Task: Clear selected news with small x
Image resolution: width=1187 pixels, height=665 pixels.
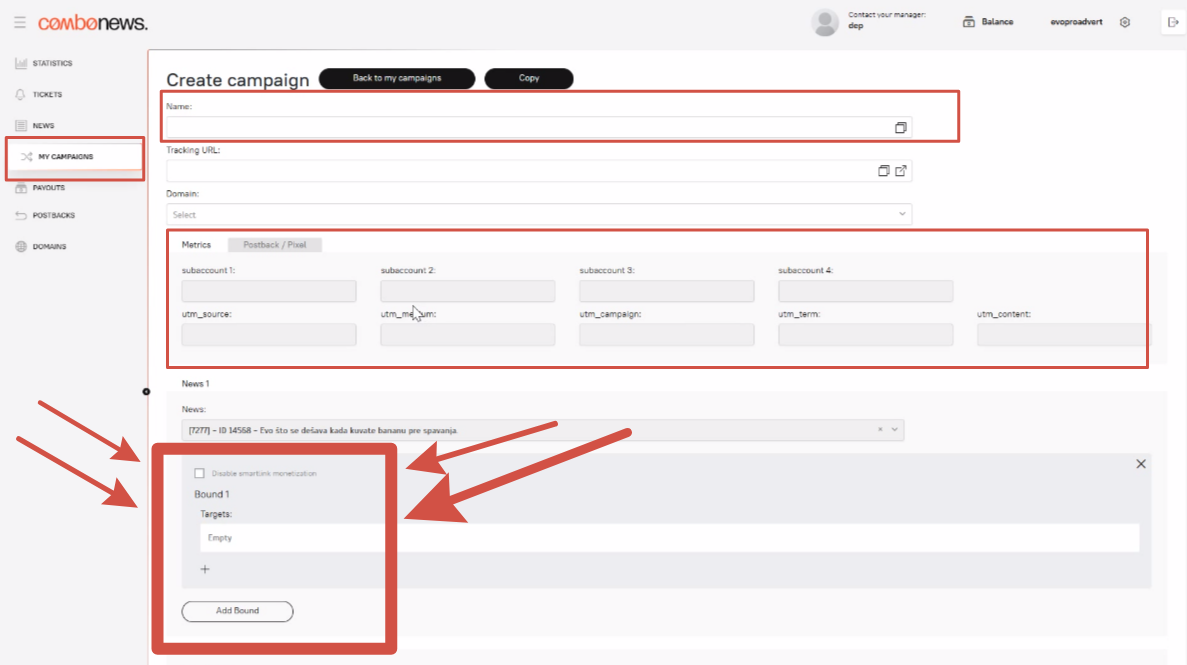Action: (x=880, y=430)
